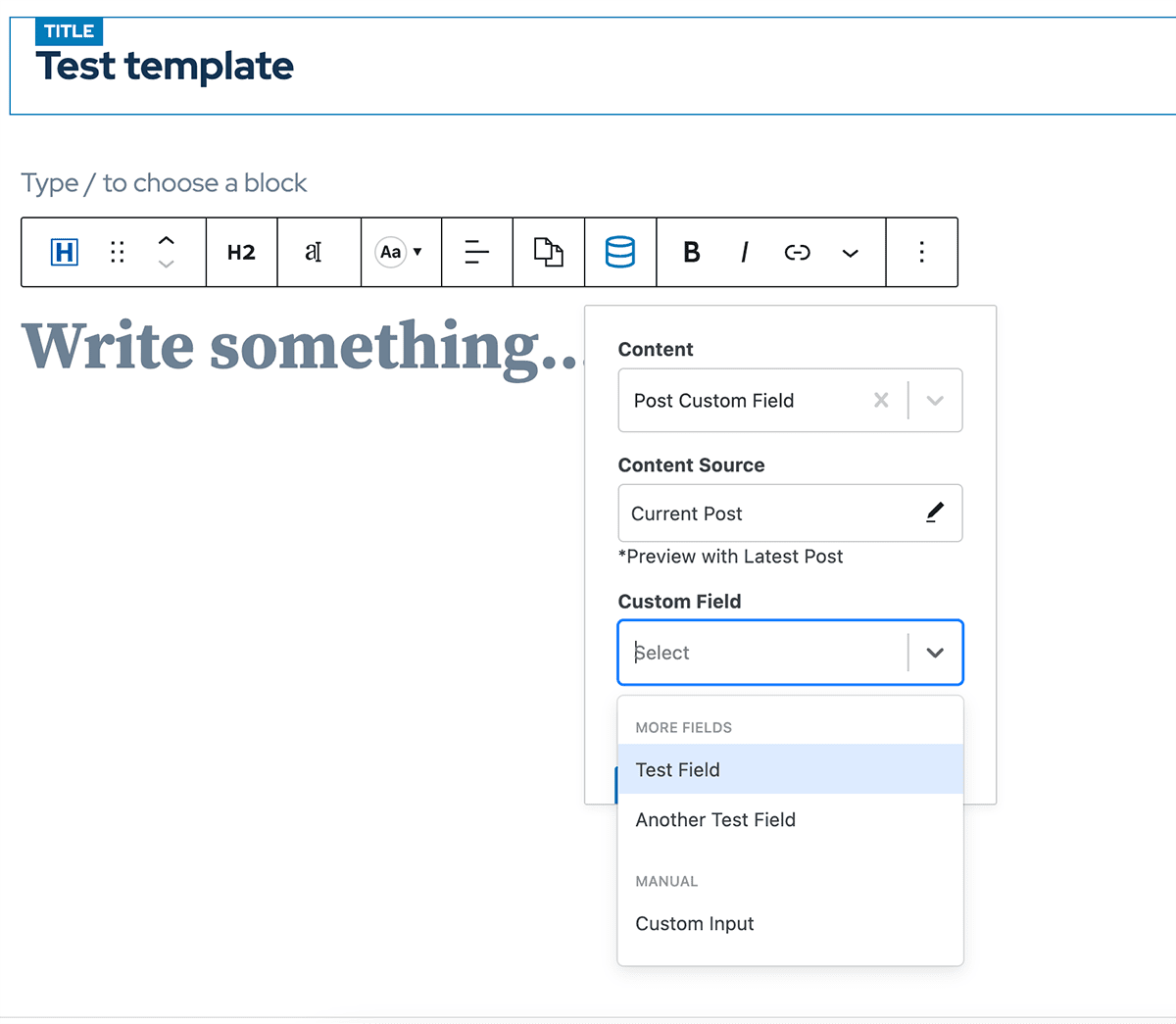Grab the block drag handle icon
Screen dimensions: 1176x1024
pos(118,253)
